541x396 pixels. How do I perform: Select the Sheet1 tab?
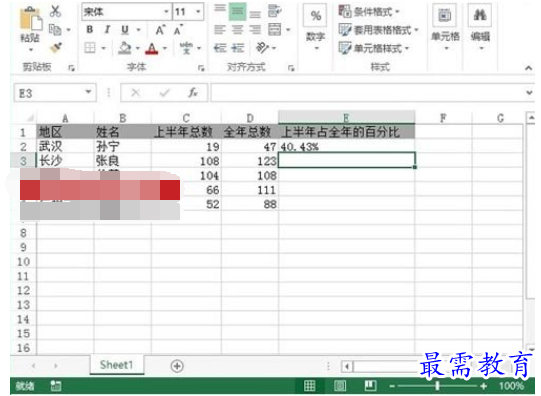click(x=117, y=365)
